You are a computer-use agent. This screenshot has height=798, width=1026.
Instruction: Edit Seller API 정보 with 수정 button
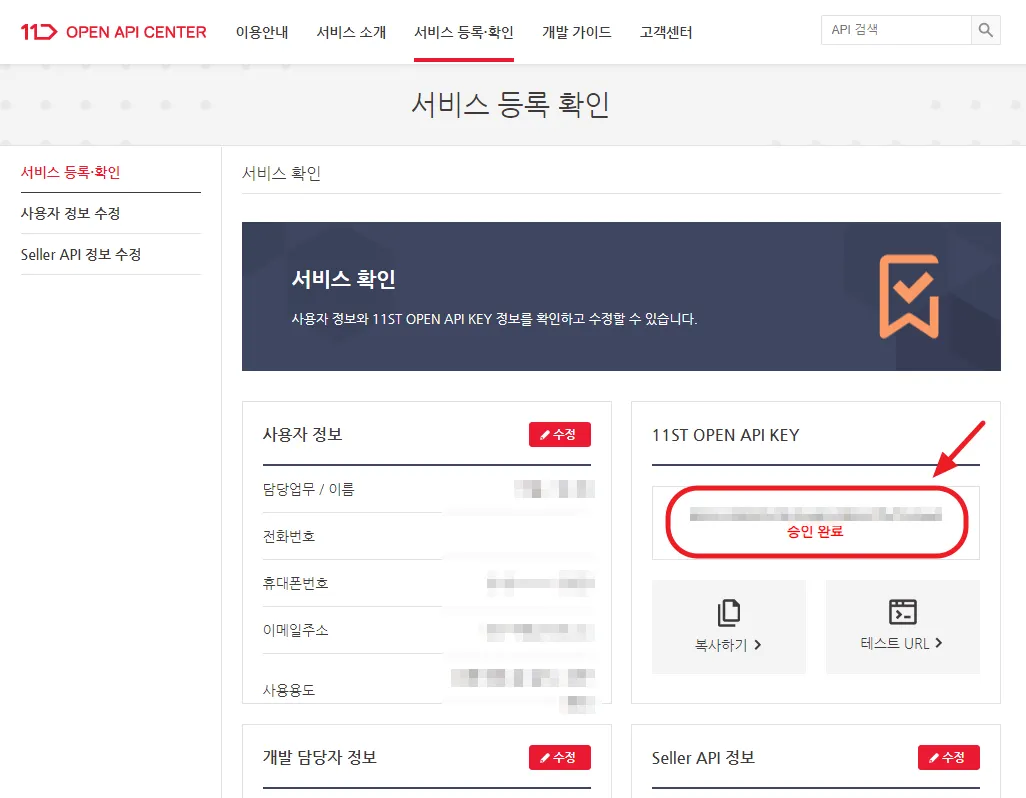(948, 757)
